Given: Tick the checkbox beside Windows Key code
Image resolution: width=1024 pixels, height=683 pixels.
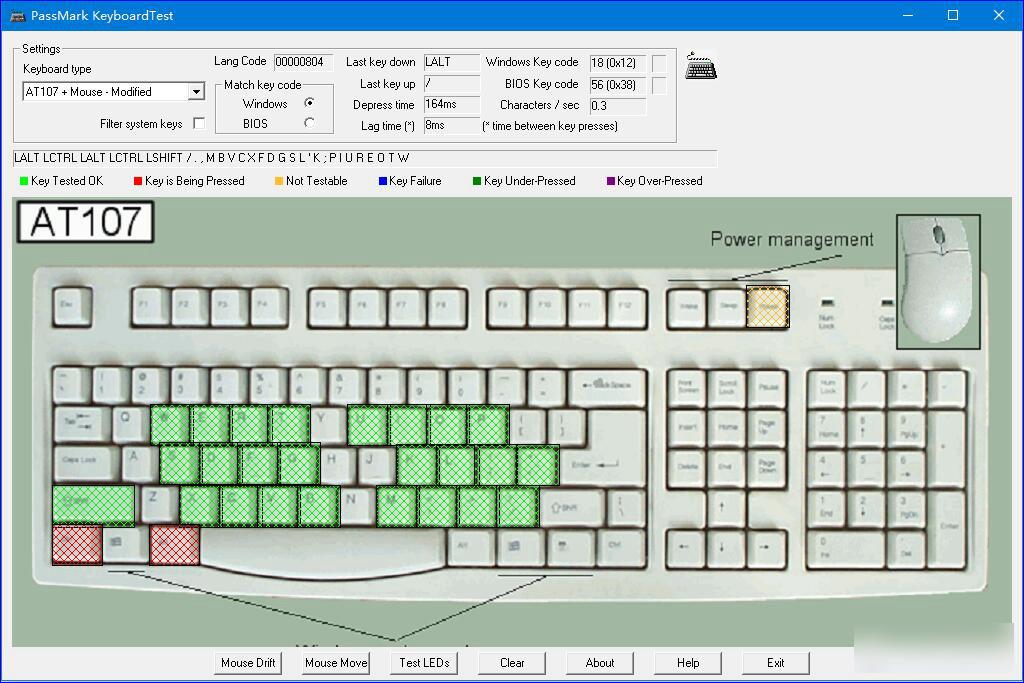Looking at the screenshot, I should 659,63.
